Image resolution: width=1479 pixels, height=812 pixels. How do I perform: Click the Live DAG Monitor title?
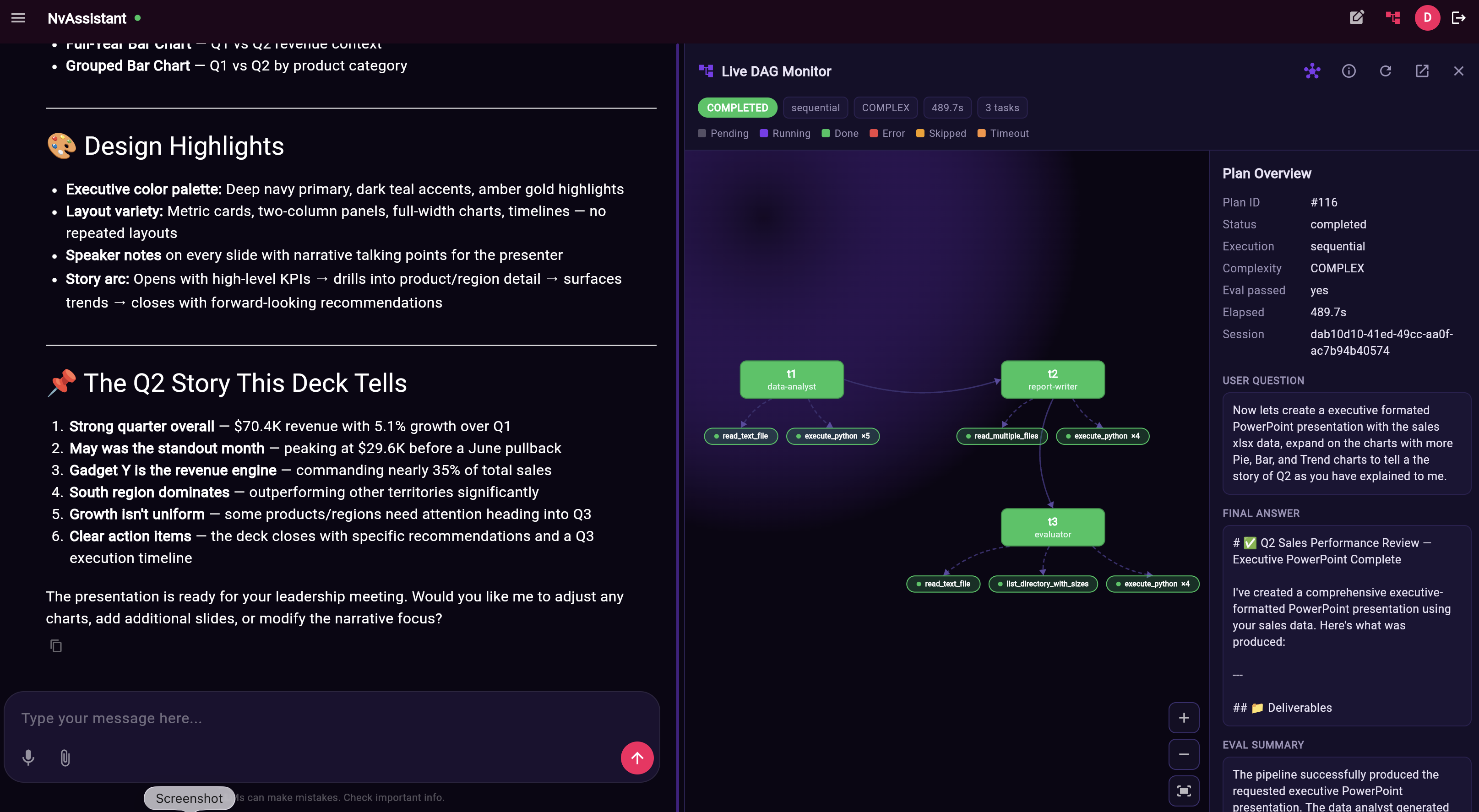tap(776, 72)
